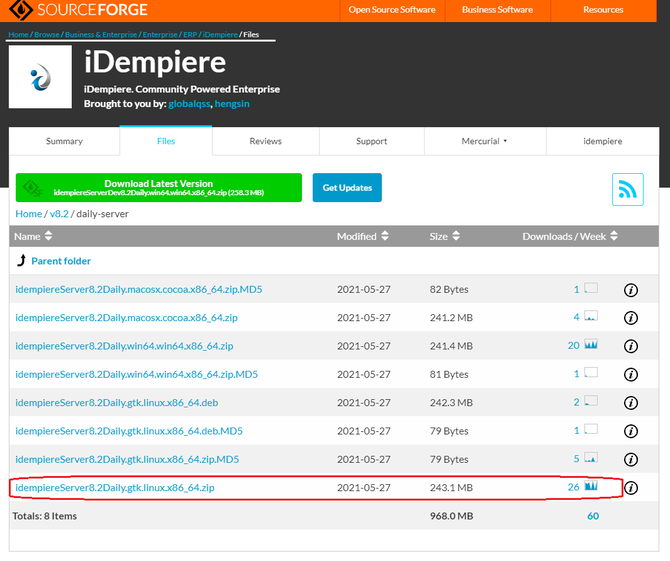Open globalqss profile link

189,104
